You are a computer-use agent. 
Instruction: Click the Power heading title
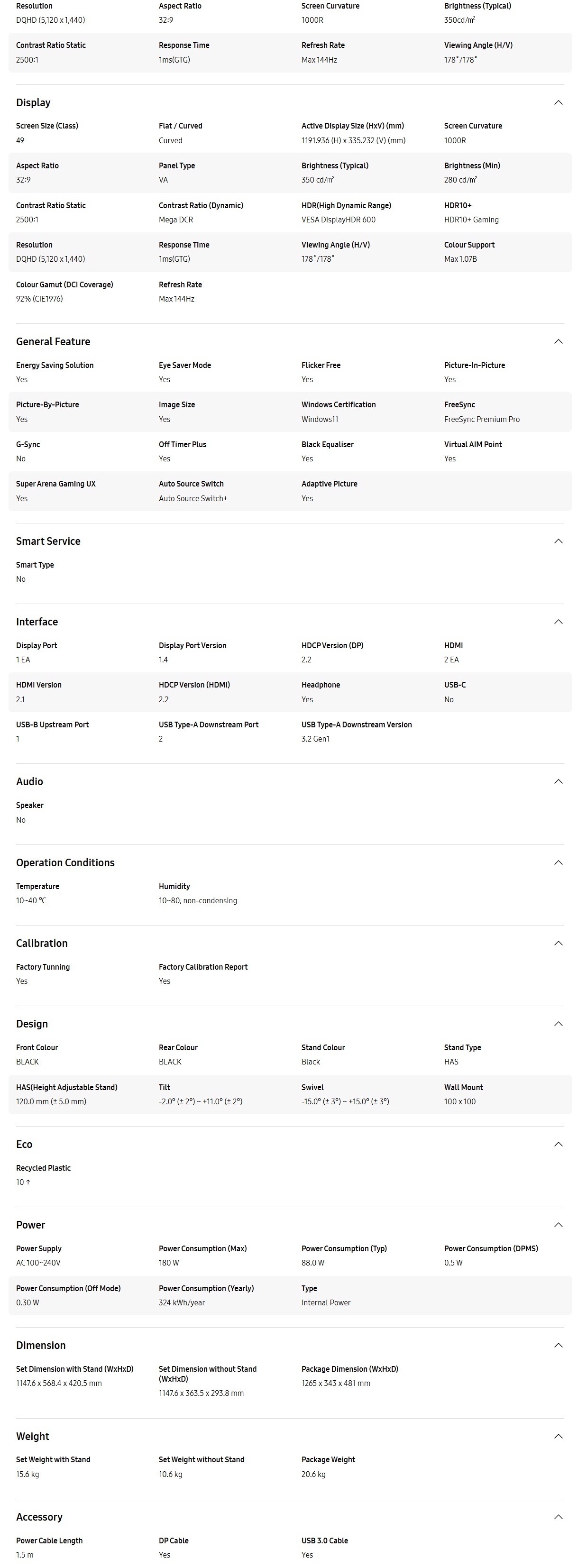tap(30, 1225)
